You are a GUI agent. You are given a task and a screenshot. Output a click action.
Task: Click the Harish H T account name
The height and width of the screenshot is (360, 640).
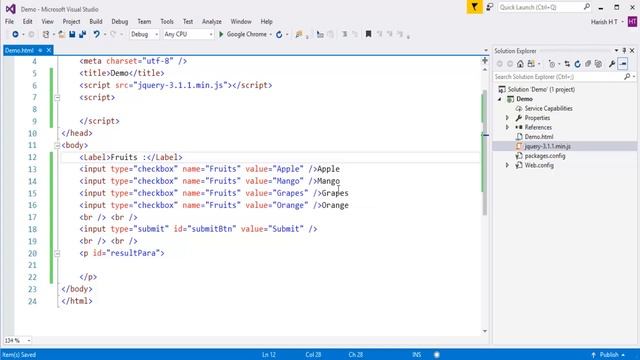tap(604, 22)
